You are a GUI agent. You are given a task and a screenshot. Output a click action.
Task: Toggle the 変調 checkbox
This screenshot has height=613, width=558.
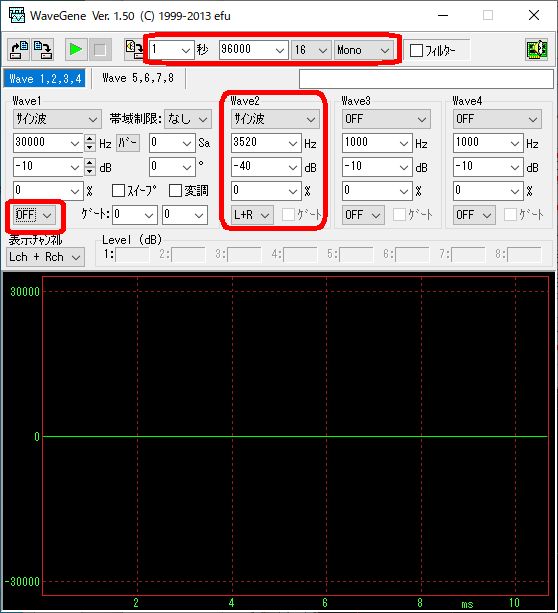coord(175,191)
